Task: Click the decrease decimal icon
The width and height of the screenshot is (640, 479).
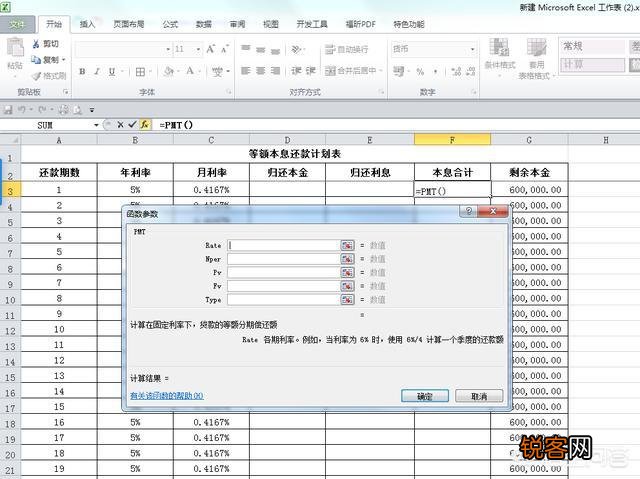Action: (471, 72)
